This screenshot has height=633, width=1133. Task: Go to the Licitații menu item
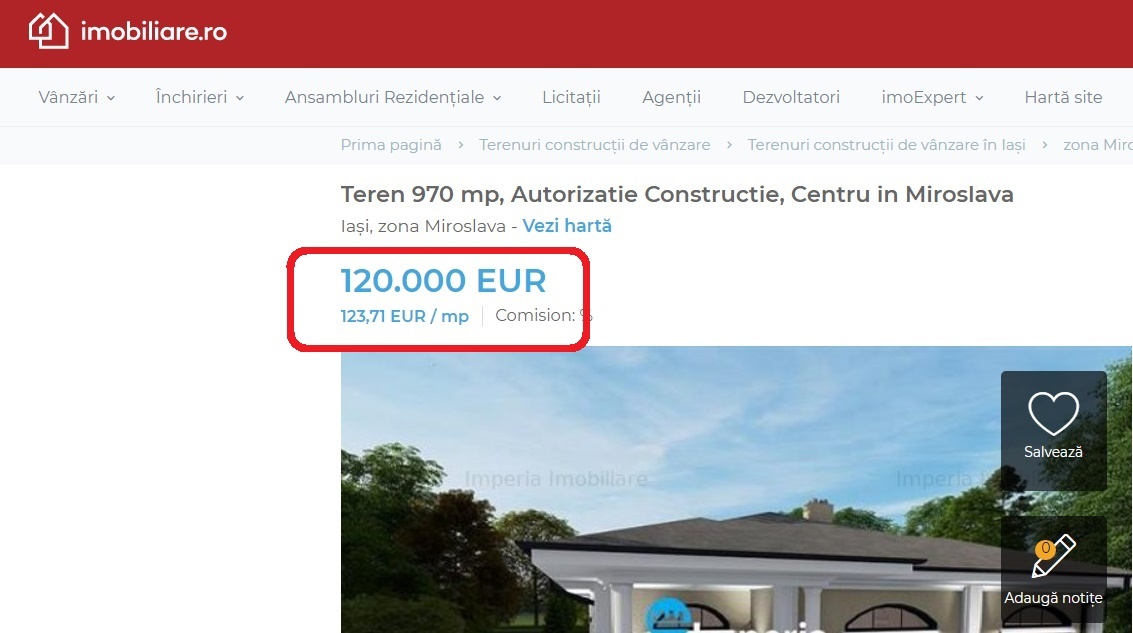pos(572,97)
